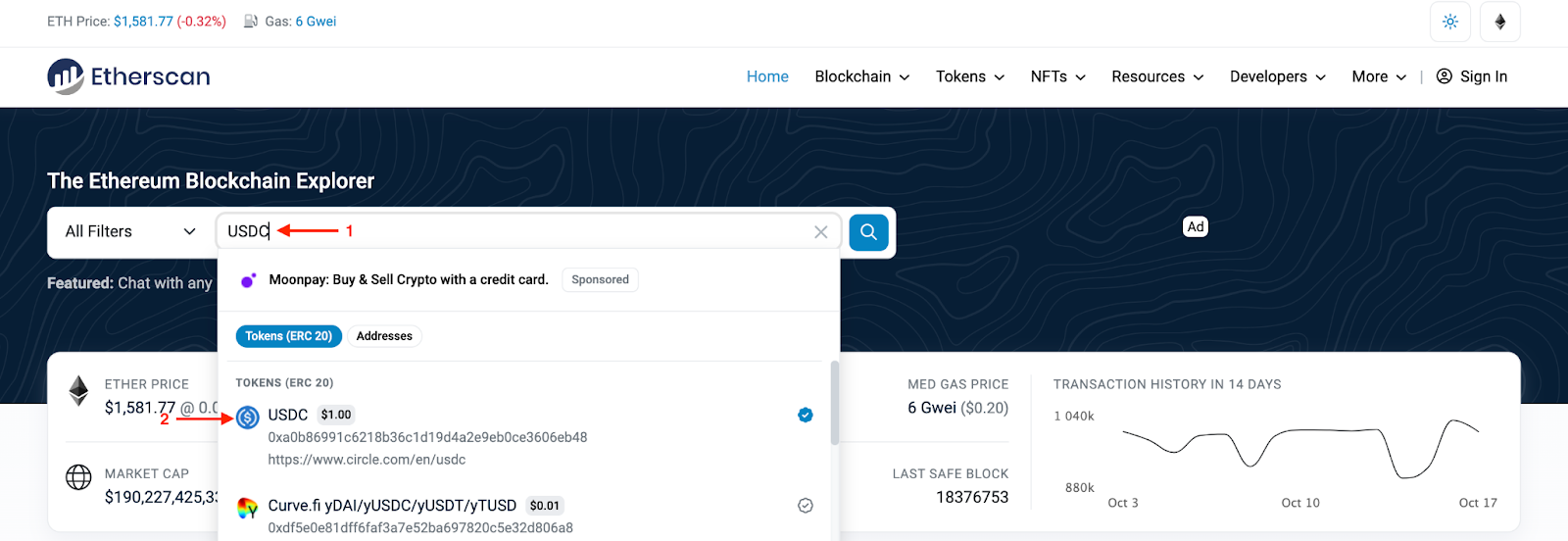Go to the Home nav item
This screenshot has width=1568, height=541.
pos(767,76)
